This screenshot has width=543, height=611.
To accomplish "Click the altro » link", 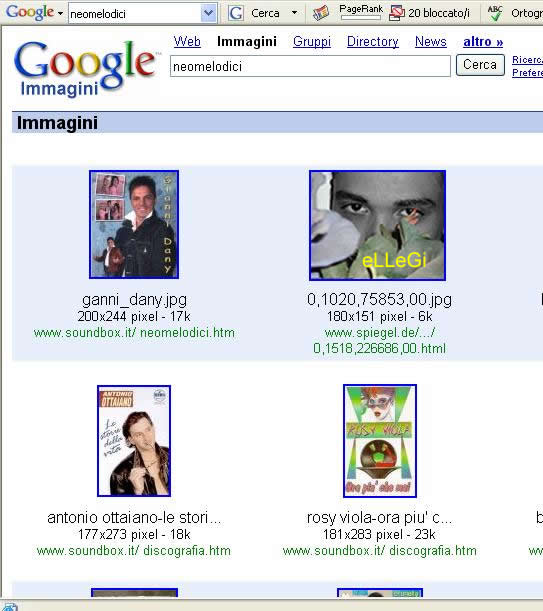I will (x=483, y=41).
